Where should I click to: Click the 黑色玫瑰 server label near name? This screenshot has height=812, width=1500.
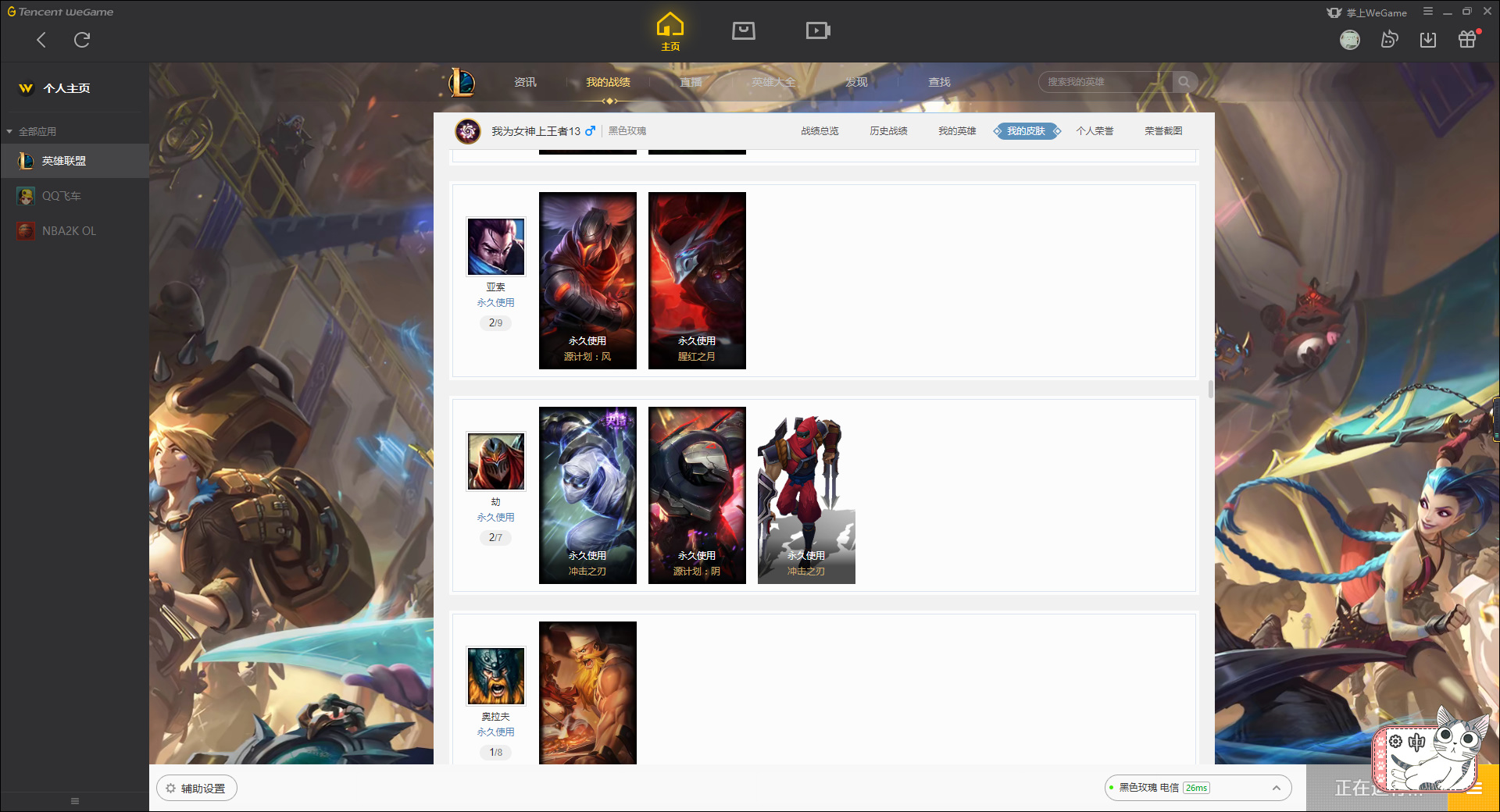pyautogui.click(x=627, y=131)
